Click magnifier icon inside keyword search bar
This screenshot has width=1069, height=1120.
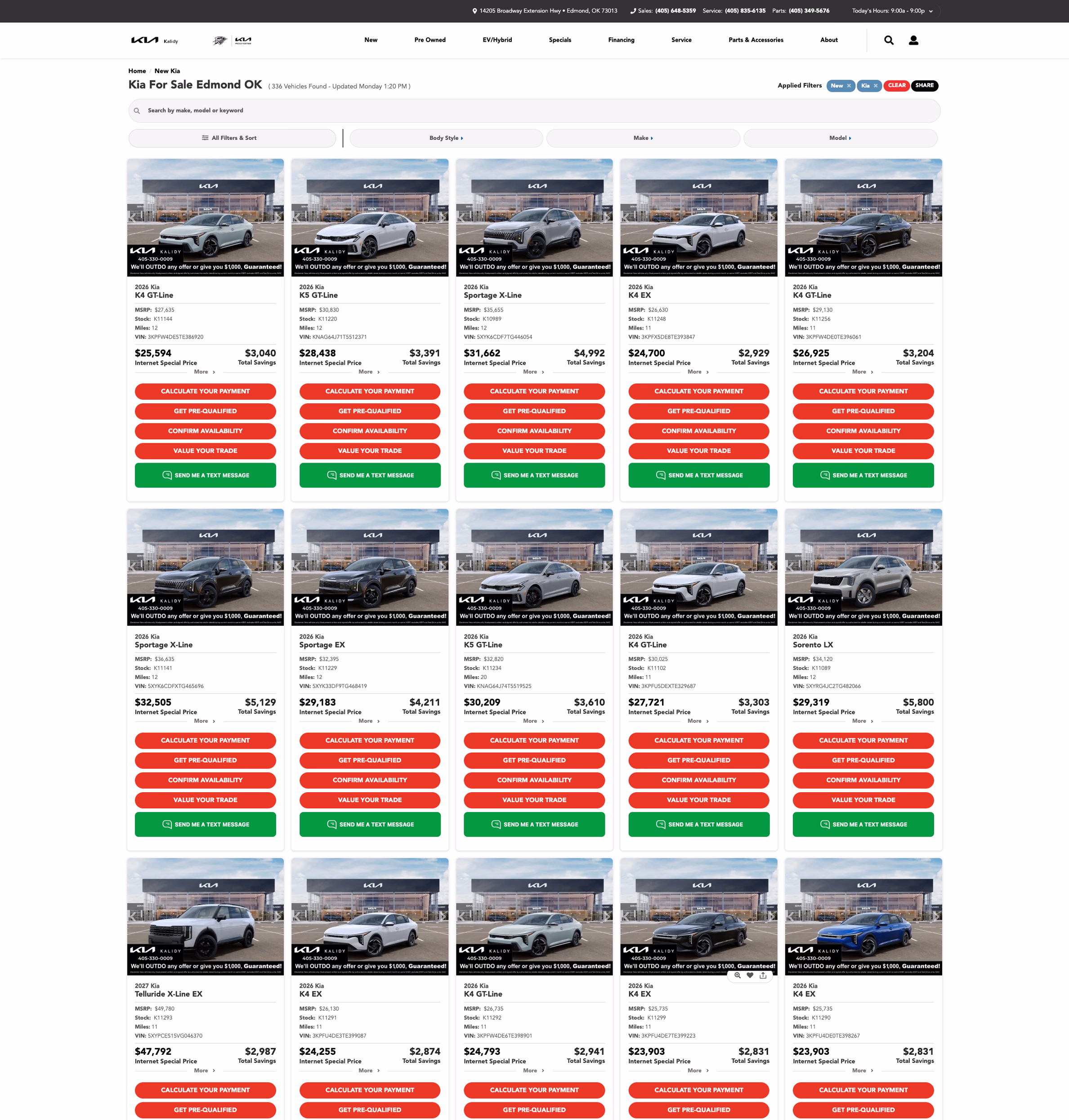(x=137, y=111)
